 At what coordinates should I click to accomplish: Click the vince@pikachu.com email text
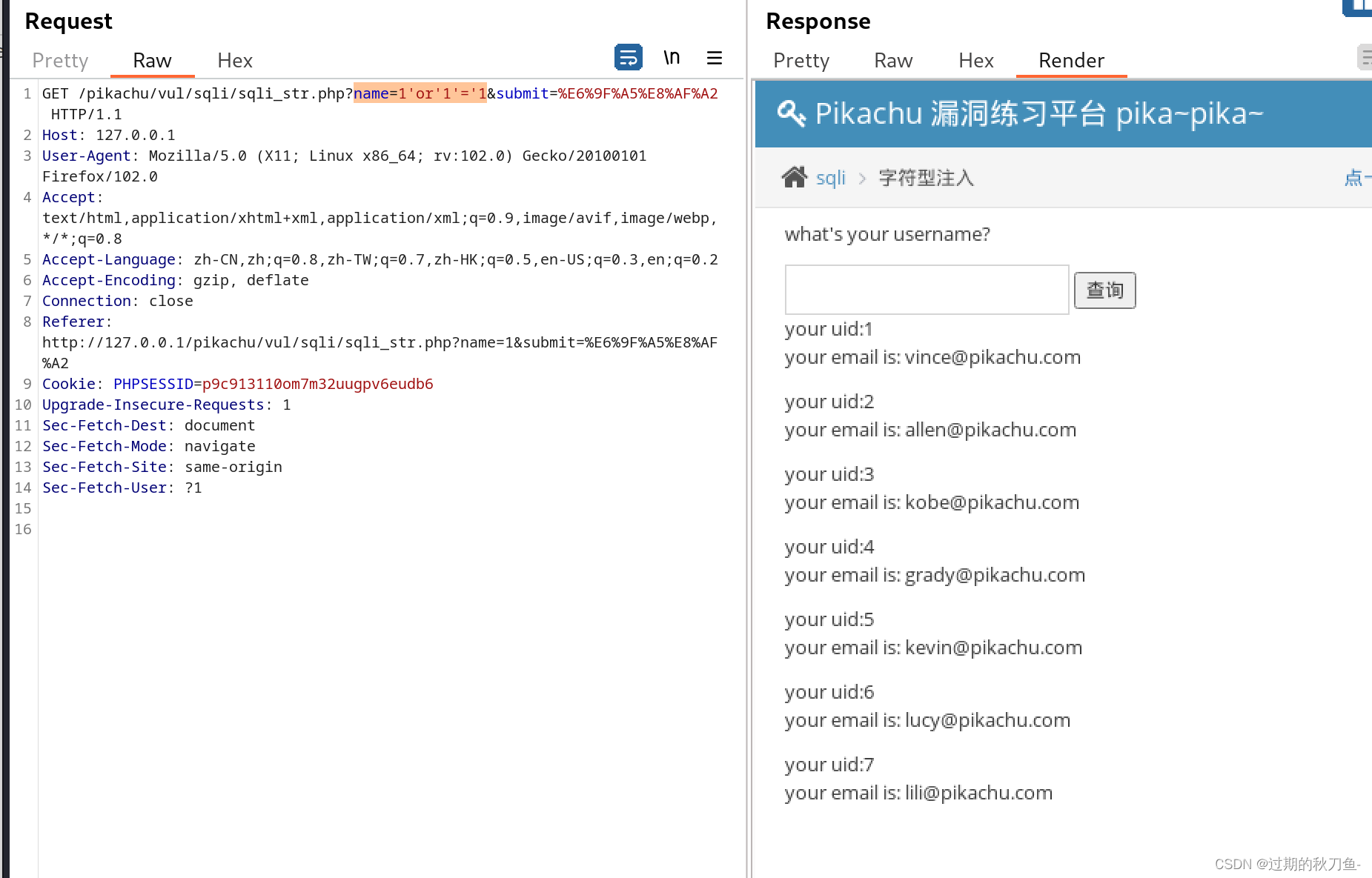pyautogui.click(x=992, y=357)
